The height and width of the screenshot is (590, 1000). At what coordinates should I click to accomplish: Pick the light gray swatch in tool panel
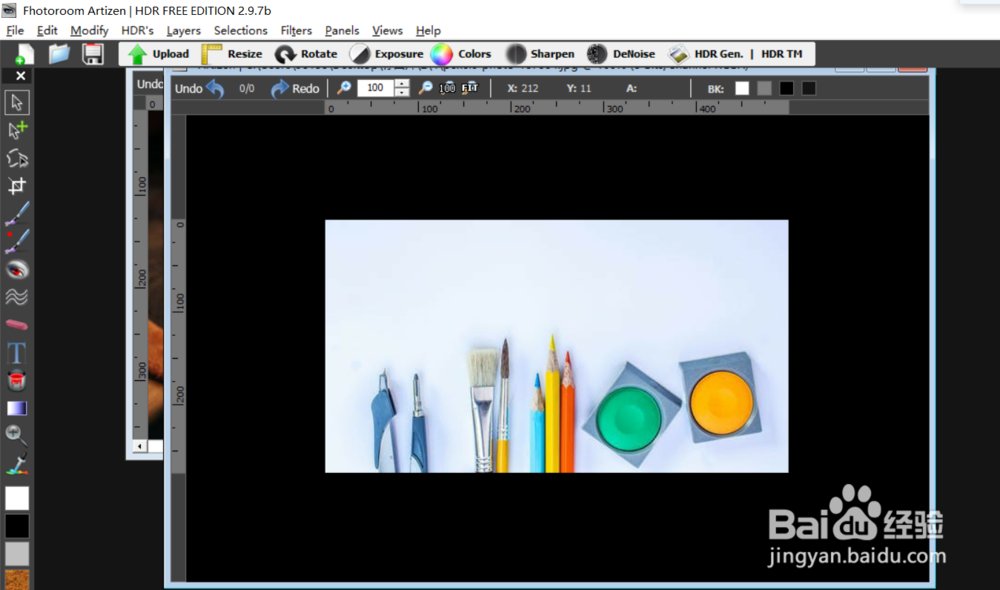click(x=17, y=554)
